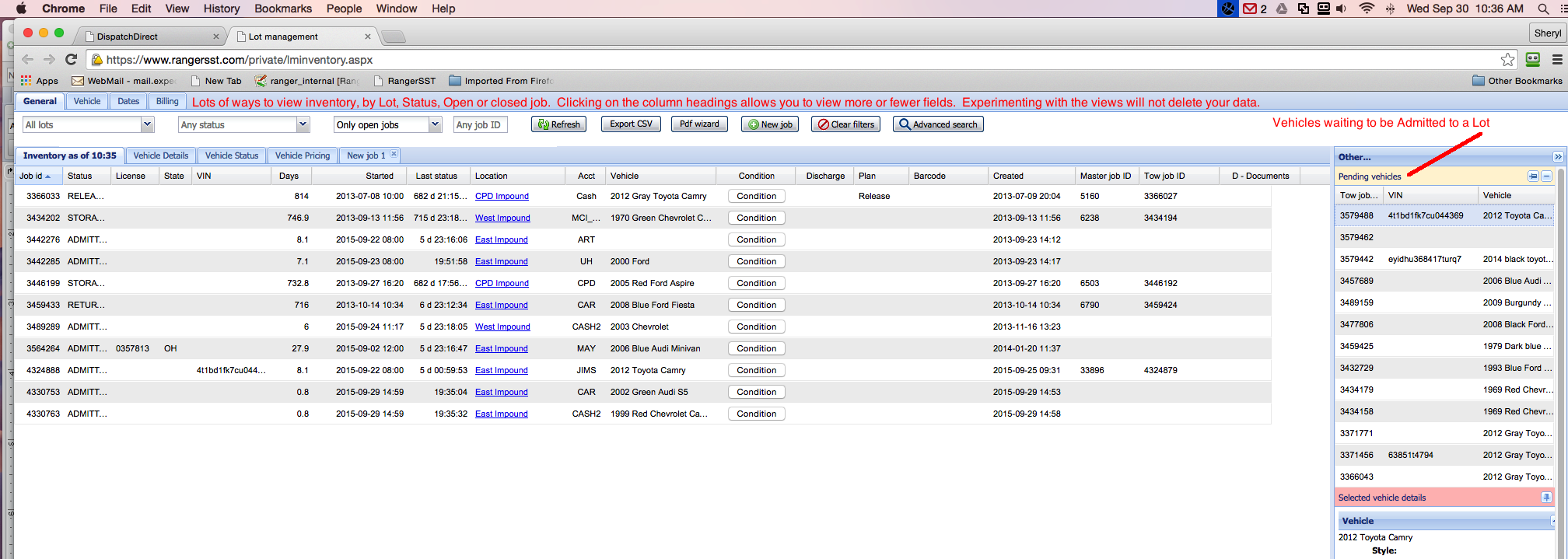Open macOS Spotlight search icon
Image resolution: width=1568 pixels, height=559 pixels.
click(x=1543, y=9)
